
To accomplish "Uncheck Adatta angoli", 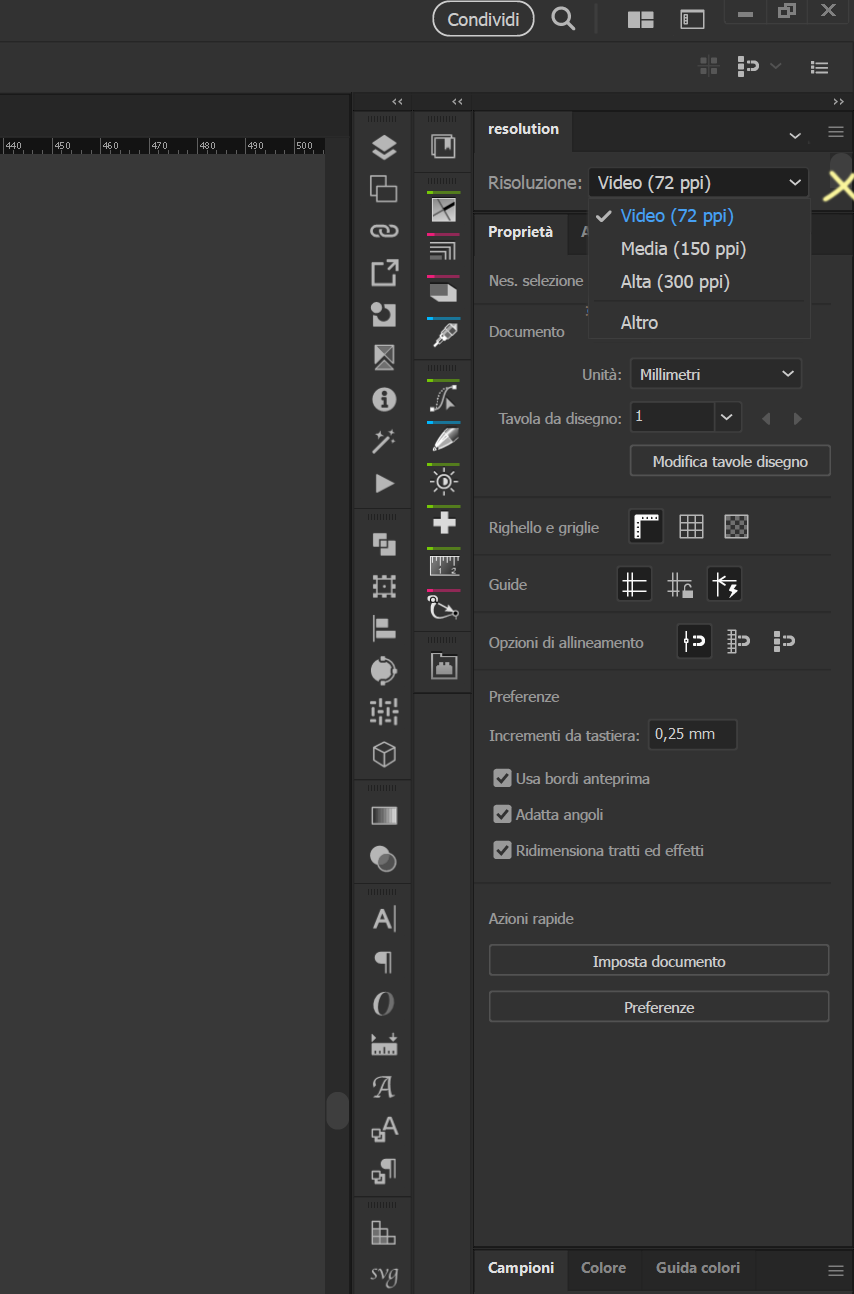I will [x=502, y=814].
